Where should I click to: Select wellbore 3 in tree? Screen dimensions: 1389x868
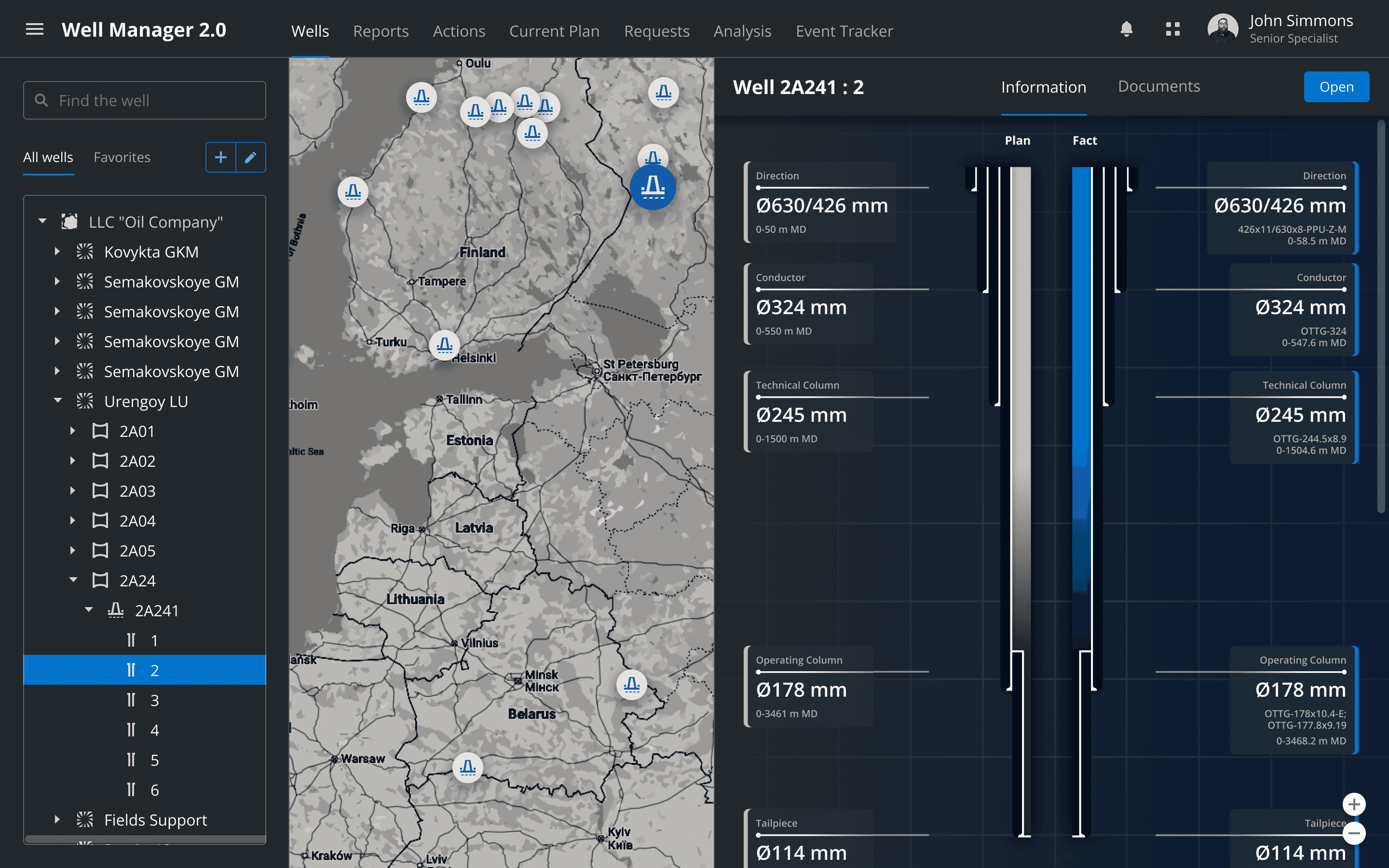(154, 700)
